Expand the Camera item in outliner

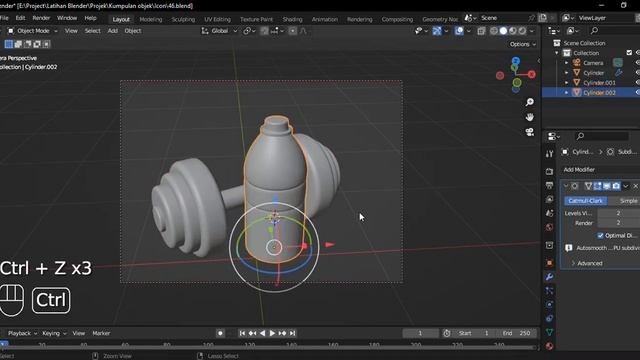click(x=567, y=63)
